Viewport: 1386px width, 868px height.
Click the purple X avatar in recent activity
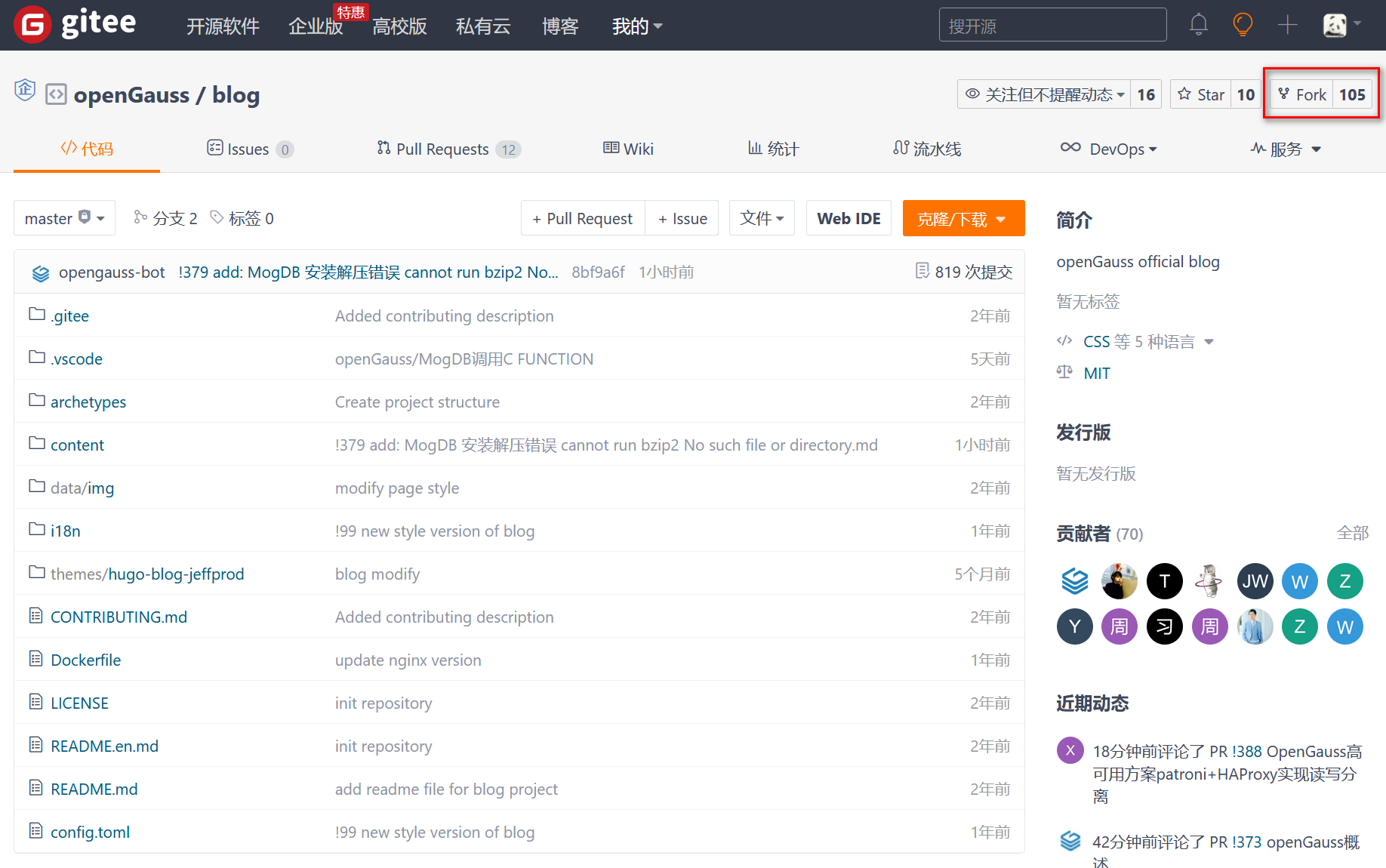[1070, 750]
